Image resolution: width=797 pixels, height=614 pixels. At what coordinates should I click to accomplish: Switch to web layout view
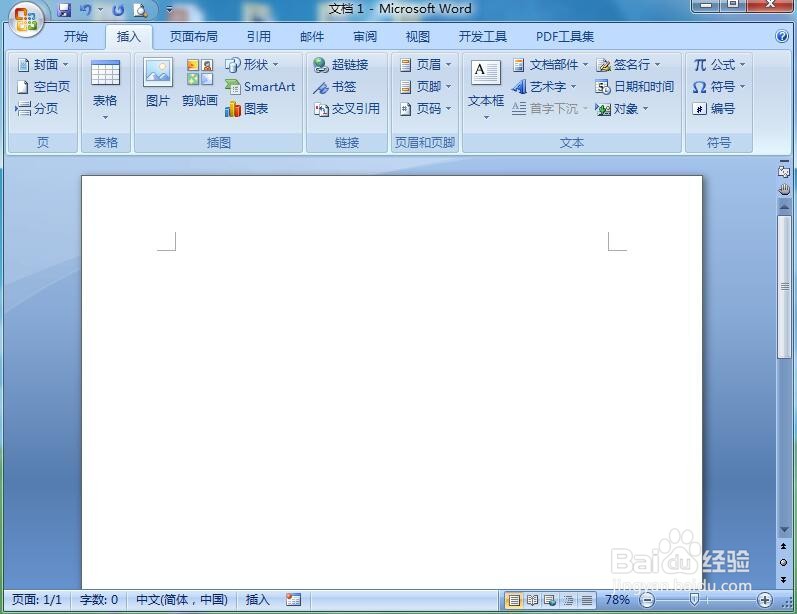pyautogui.click(x=550, y=601)
